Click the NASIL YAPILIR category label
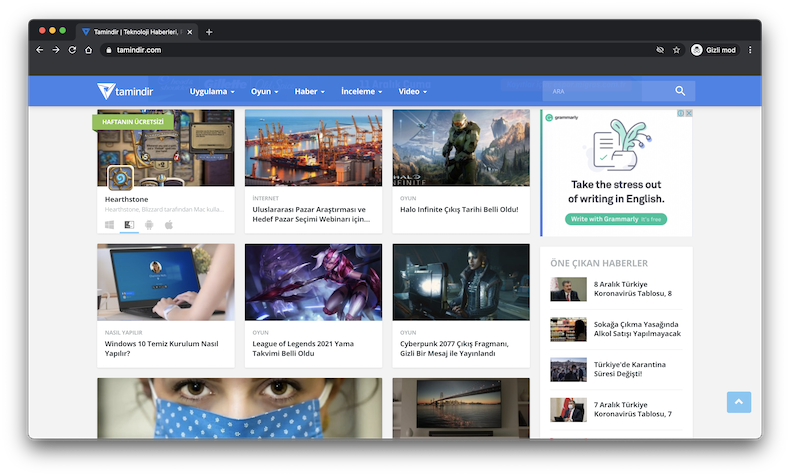Viewport: 790px width, 476px height. pos(123,332)
